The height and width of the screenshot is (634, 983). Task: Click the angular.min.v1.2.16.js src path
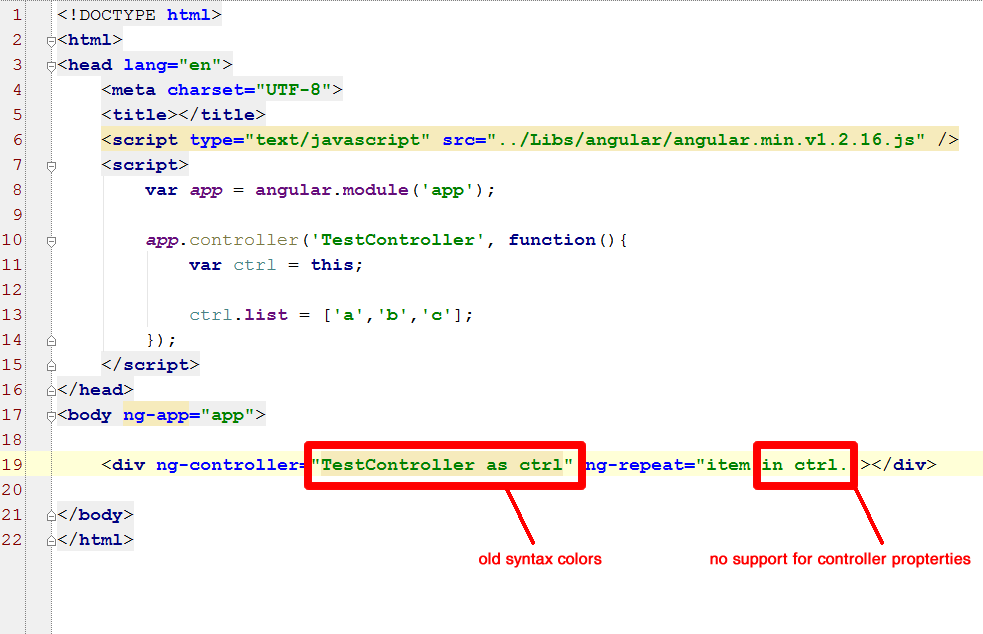click(706, 139)
